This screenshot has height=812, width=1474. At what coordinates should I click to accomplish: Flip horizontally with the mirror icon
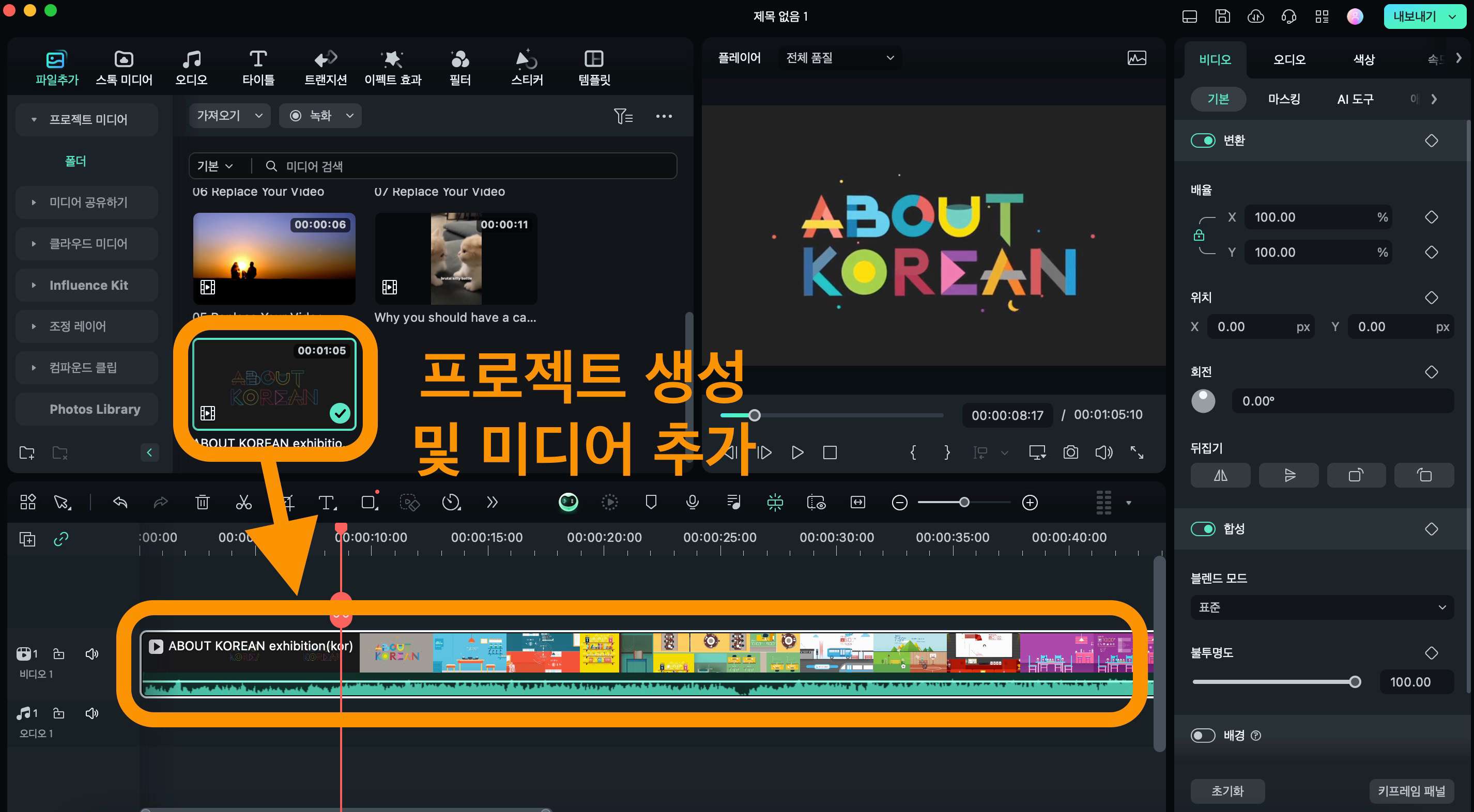[1220, 475]
